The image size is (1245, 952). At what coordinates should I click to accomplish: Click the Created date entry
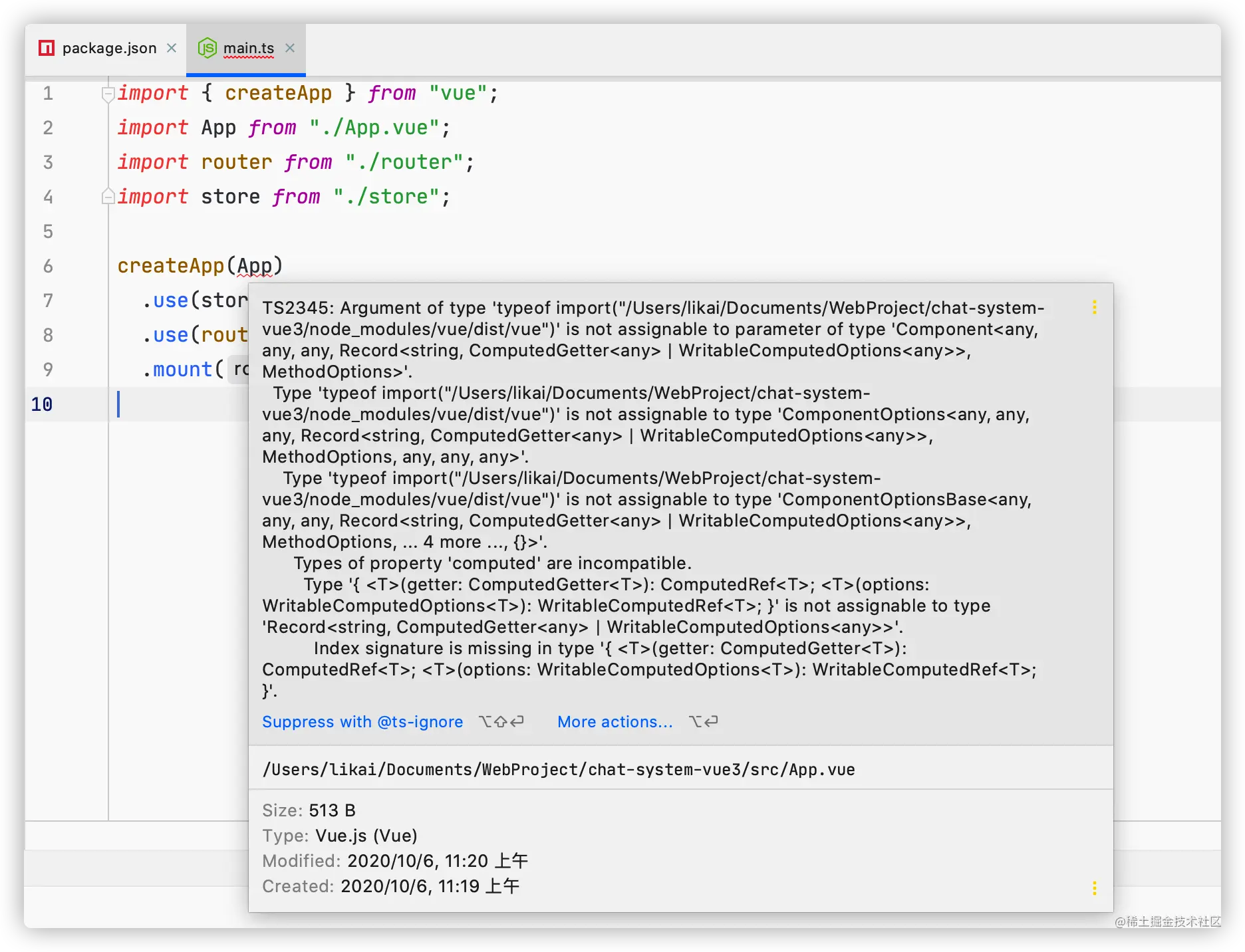tap(390, 886)
